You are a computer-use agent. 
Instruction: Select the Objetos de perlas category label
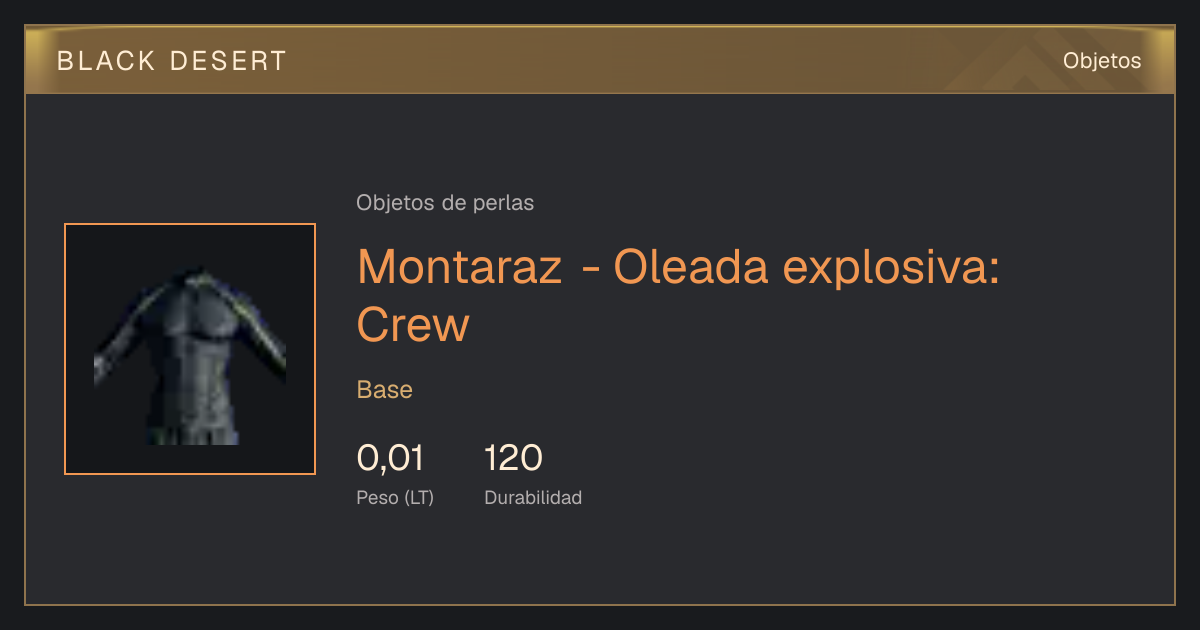tap(445, 203)
